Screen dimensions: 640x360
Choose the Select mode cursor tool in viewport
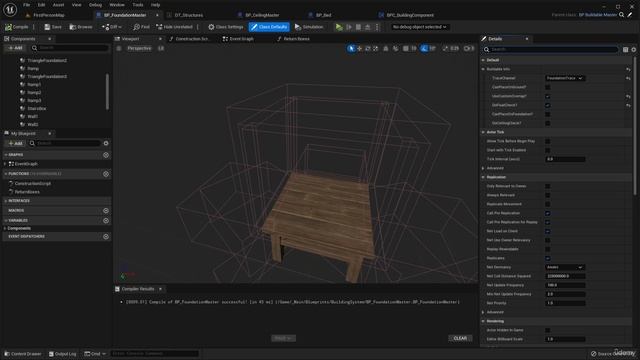click(x=351, y=49)
